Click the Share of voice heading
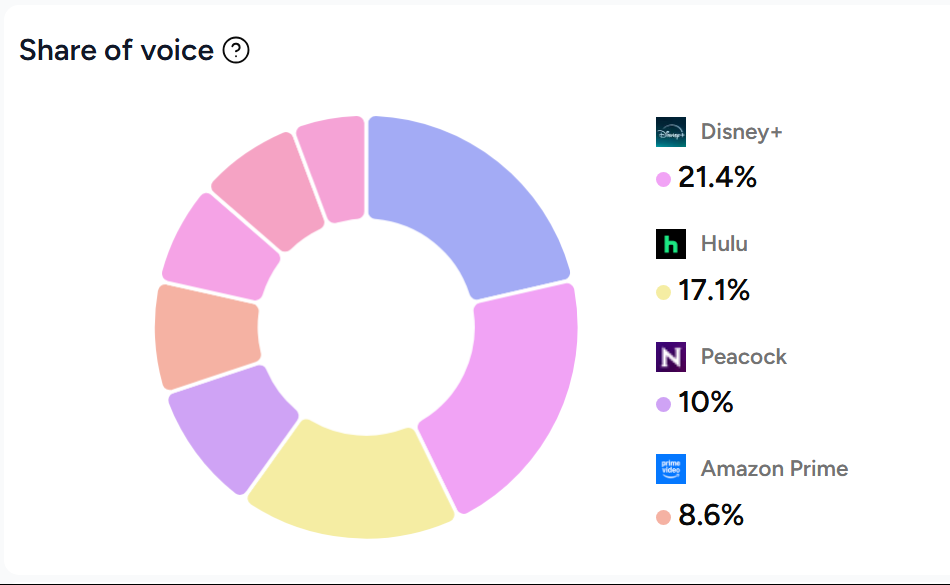This screenshot has width=950, height=585. [x=116, y=50]
